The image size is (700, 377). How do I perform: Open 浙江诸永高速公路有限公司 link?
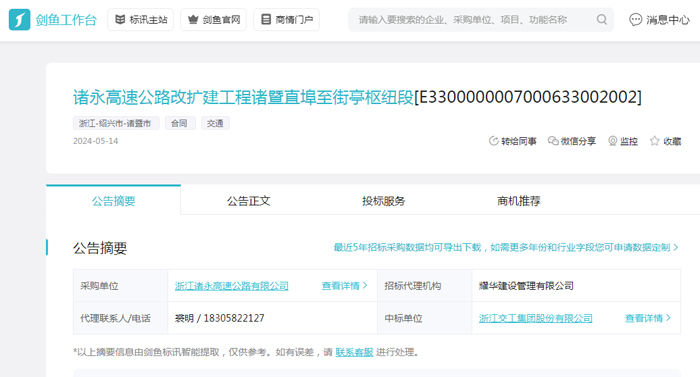[232, 286]
